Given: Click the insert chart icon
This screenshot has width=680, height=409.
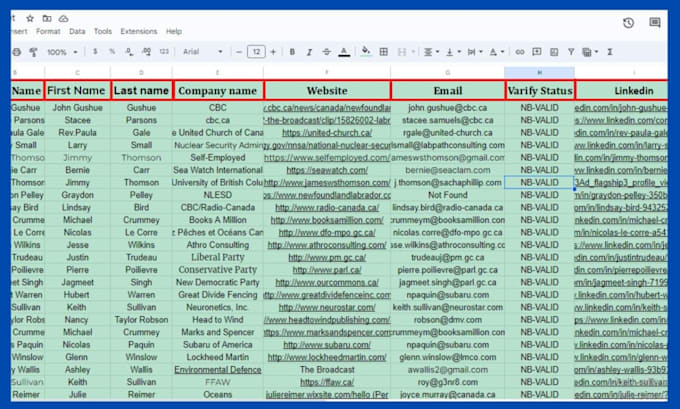Looking at the screenshot, I should pyautogui.click(x=554, y=52).
